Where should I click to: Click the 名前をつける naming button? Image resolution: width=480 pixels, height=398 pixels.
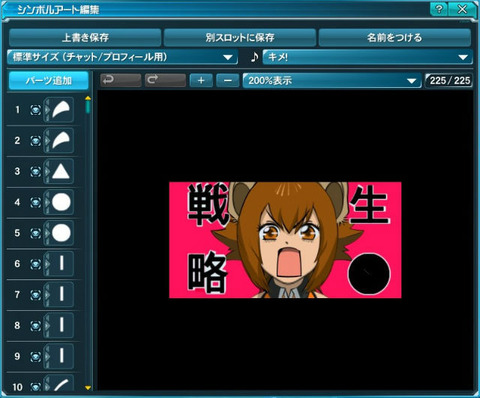(x=395, y=37)
